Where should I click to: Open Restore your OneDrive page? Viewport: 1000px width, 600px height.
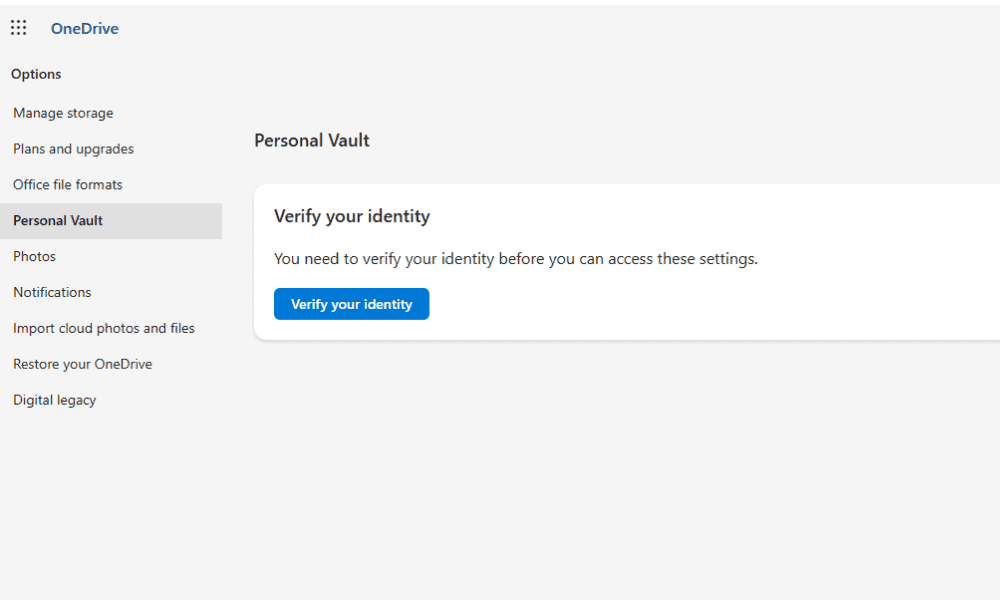point(83,365)
